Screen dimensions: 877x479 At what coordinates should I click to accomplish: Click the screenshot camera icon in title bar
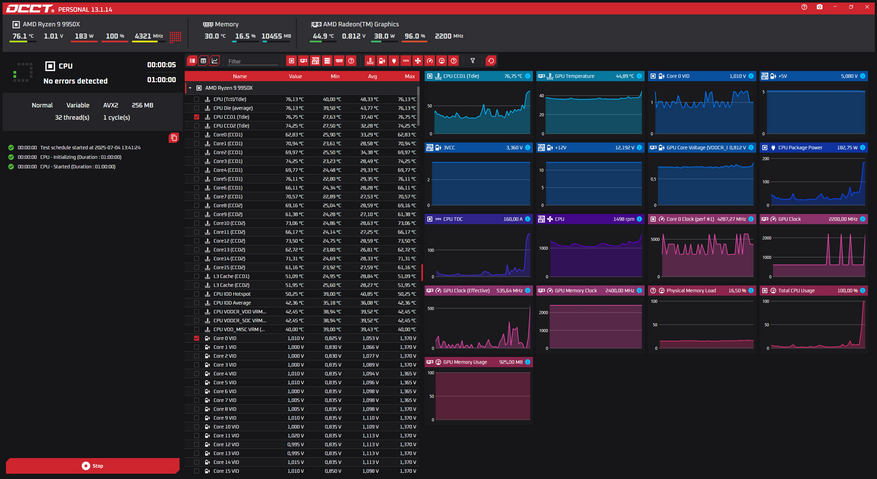[x=819, y=7]
